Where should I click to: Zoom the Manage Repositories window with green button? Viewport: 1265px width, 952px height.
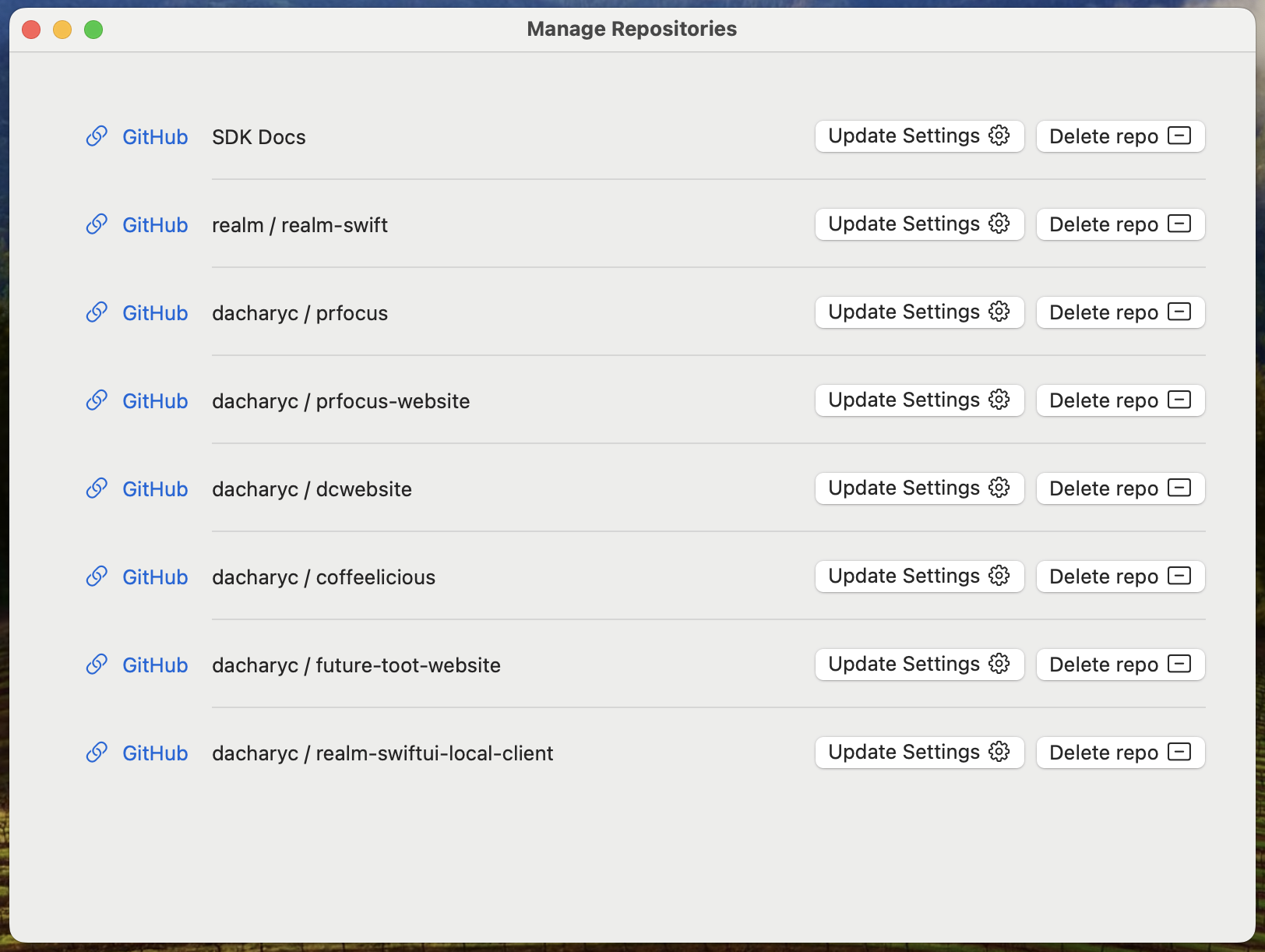pos(93,30)
